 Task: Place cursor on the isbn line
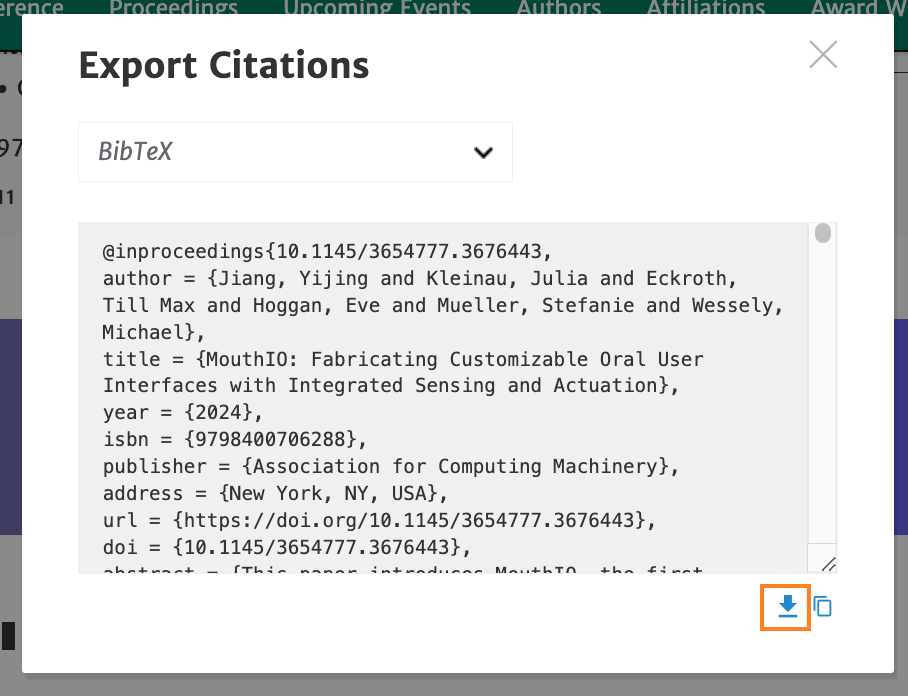tap(235, 439)
